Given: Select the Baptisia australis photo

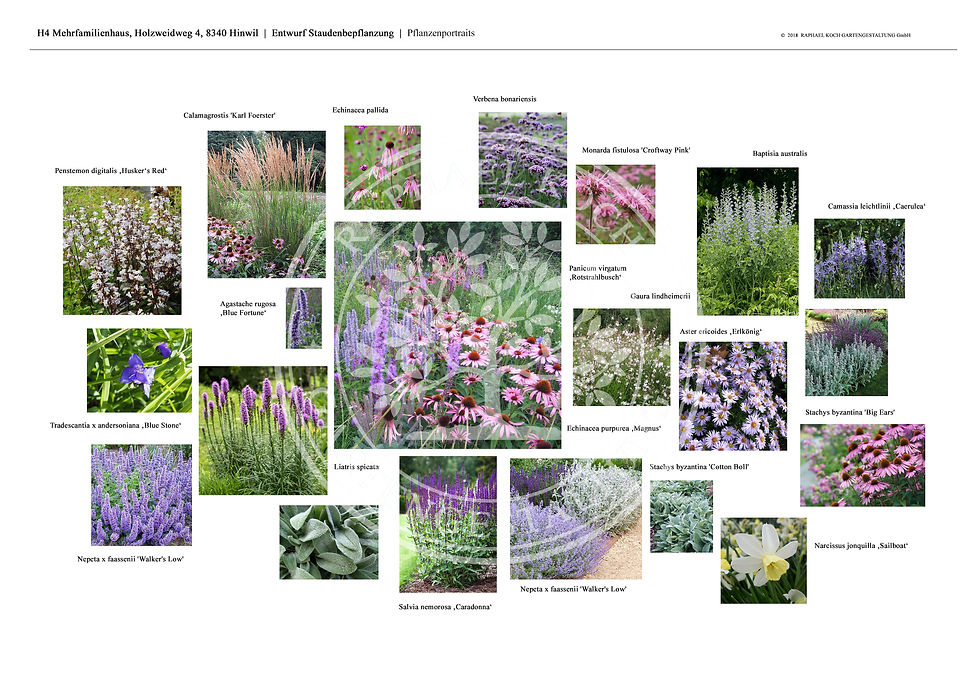Looking at the screenshot, I should tap(748, 241).
